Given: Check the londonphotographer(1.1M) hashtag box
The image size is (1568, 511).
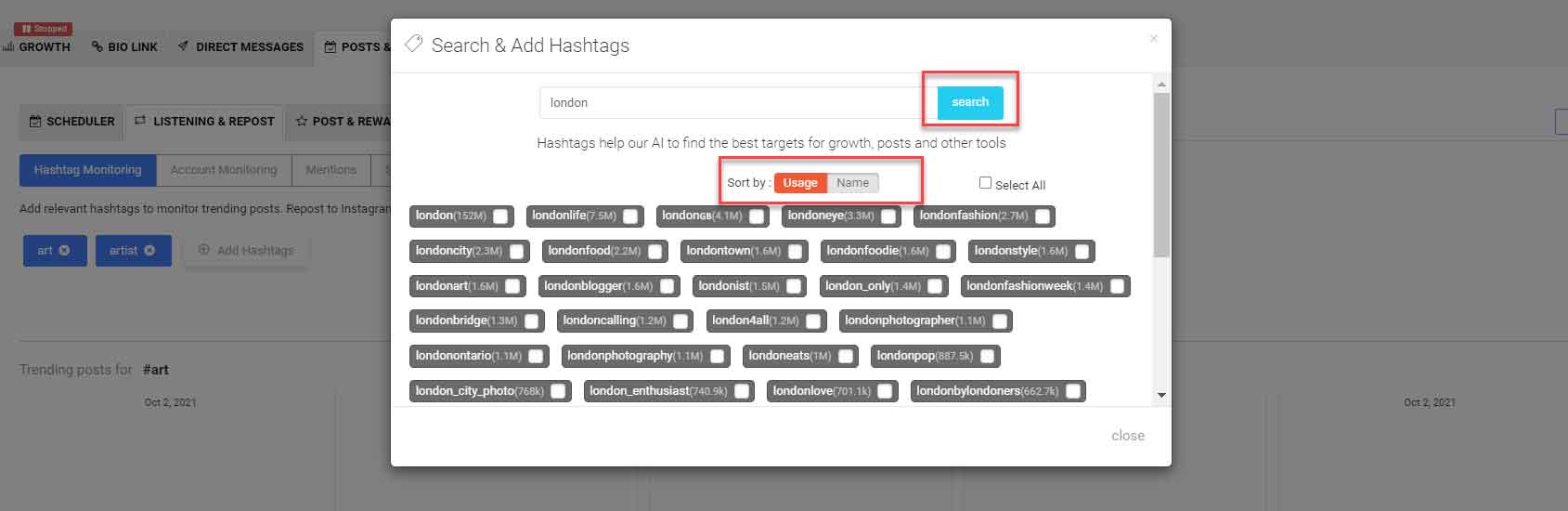Looking at the screenshot, I should pos(999,321).
